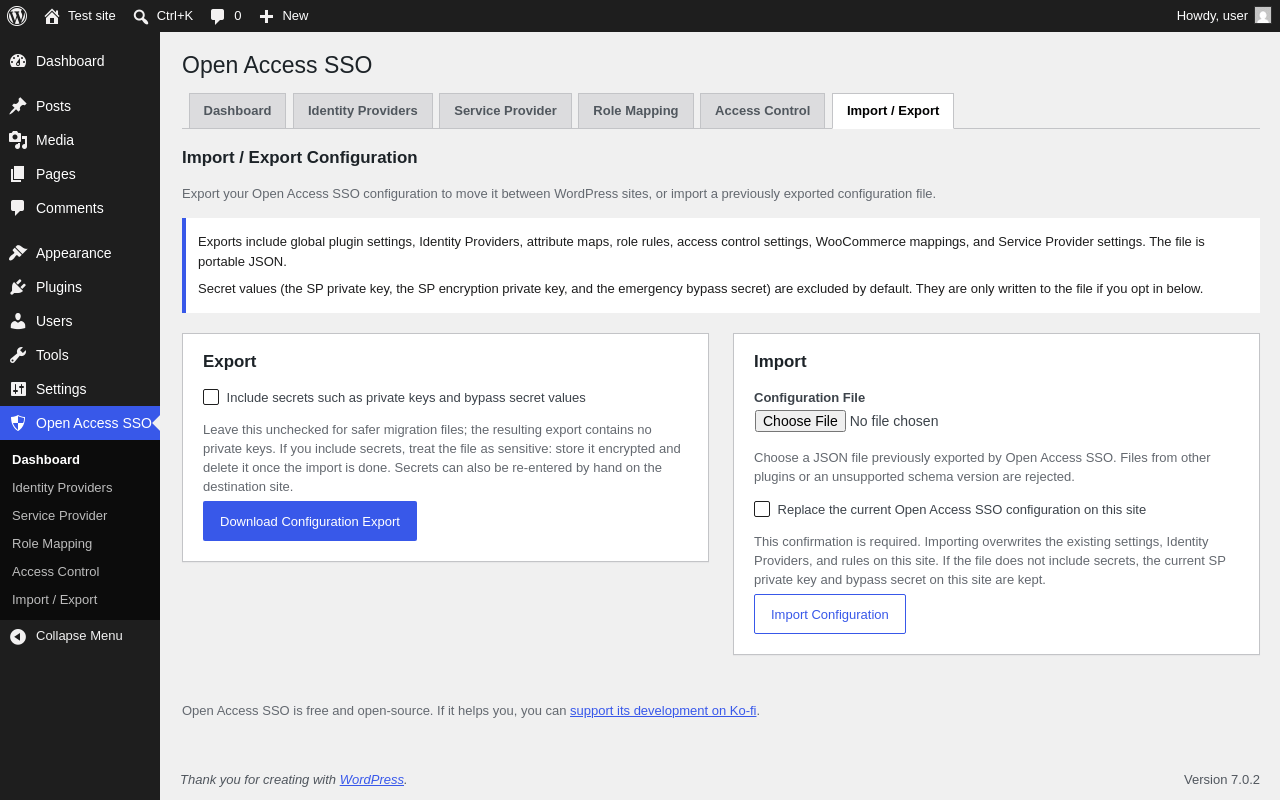
Task: Open the Role Mapping submenu item
Action: 52,544
